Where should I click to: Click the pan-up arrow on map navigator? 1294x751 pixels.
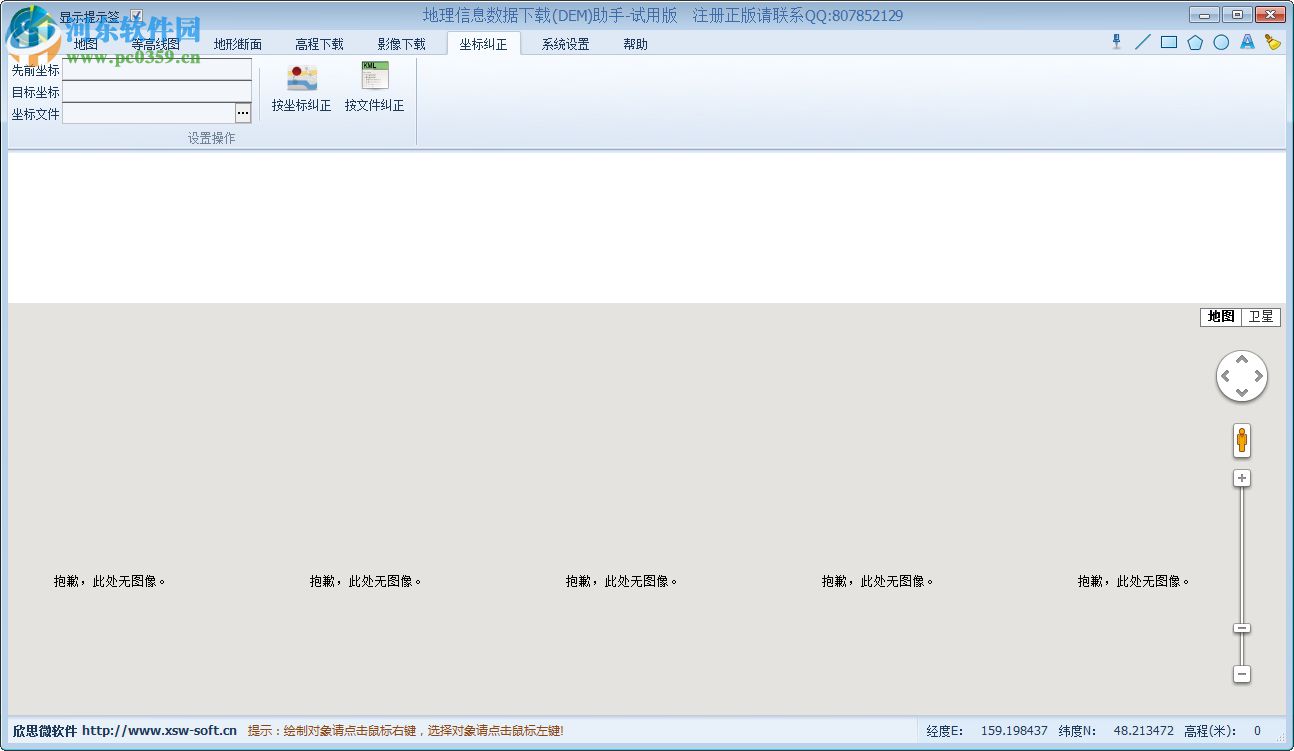[x=1241, y=360]
